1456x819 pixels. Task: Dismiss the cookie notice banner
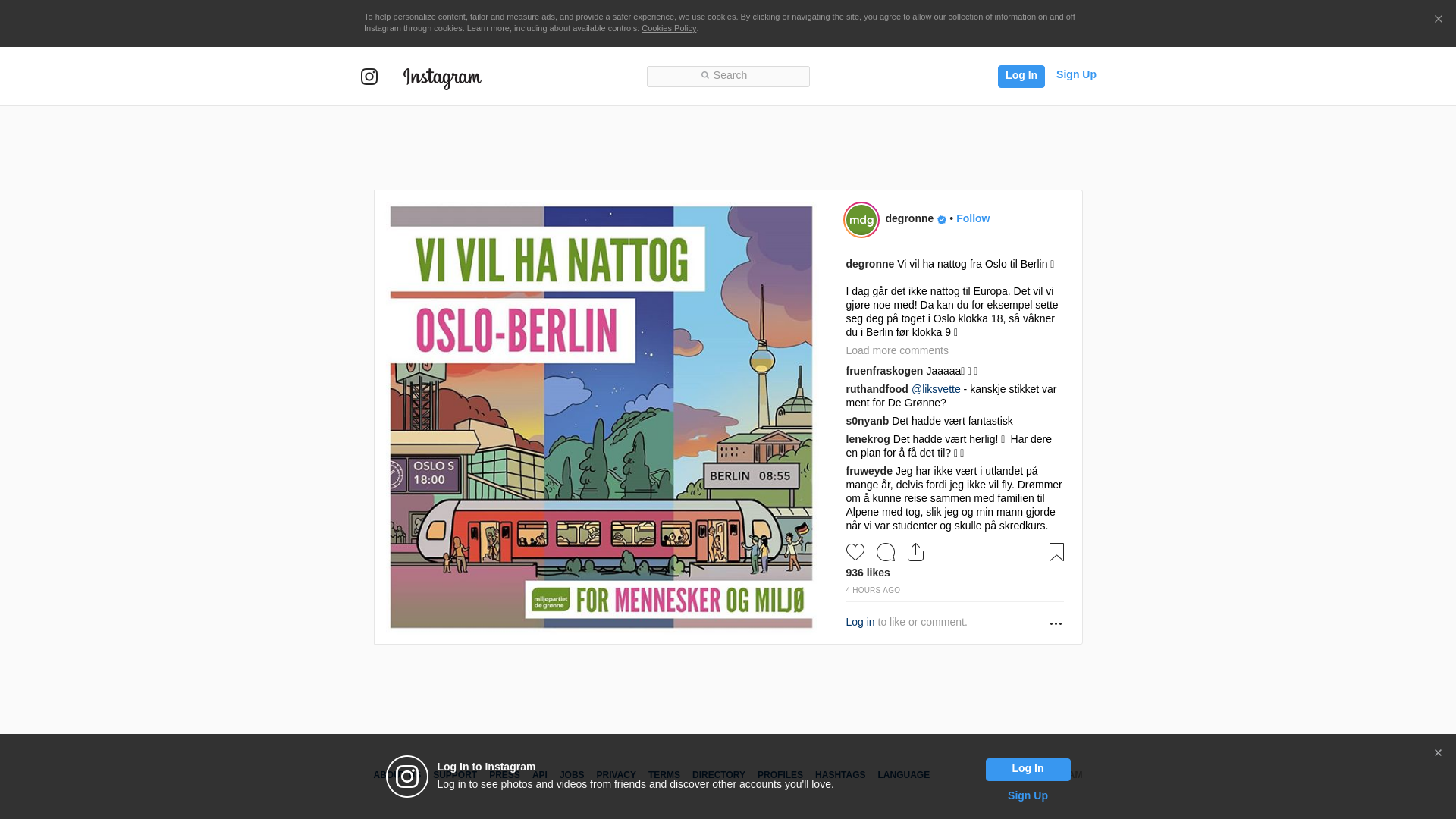click(x=1438, y=19)
